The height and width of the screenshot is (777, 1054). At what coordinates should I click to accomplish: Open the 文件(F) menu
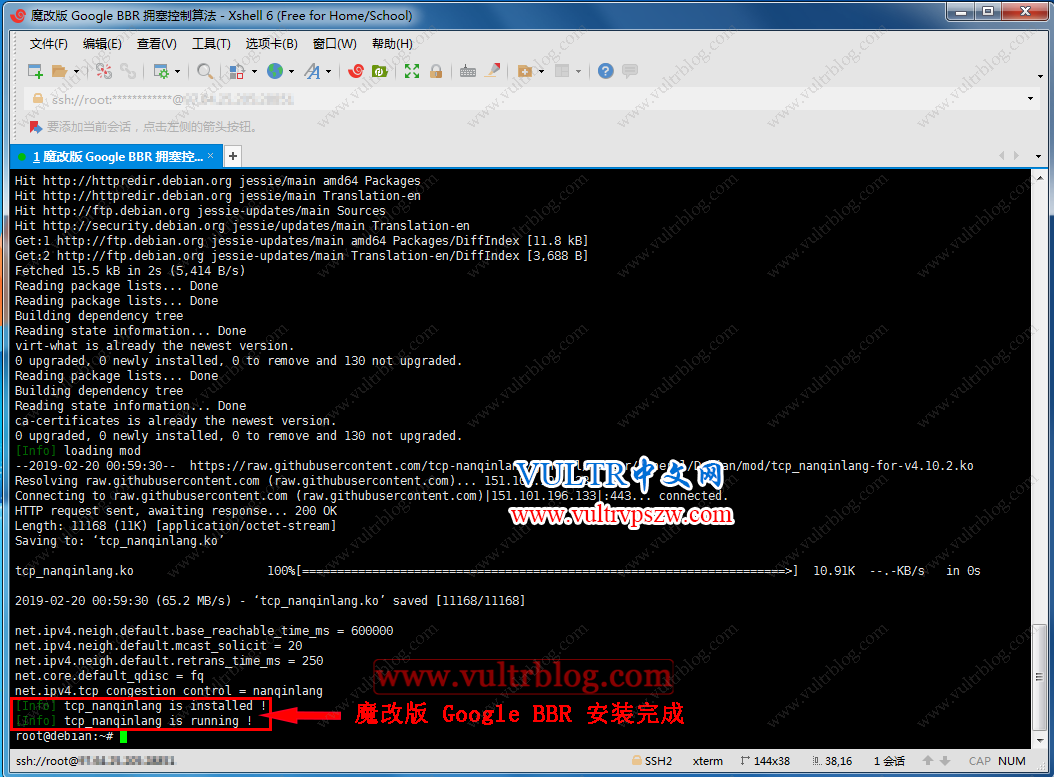48,44
